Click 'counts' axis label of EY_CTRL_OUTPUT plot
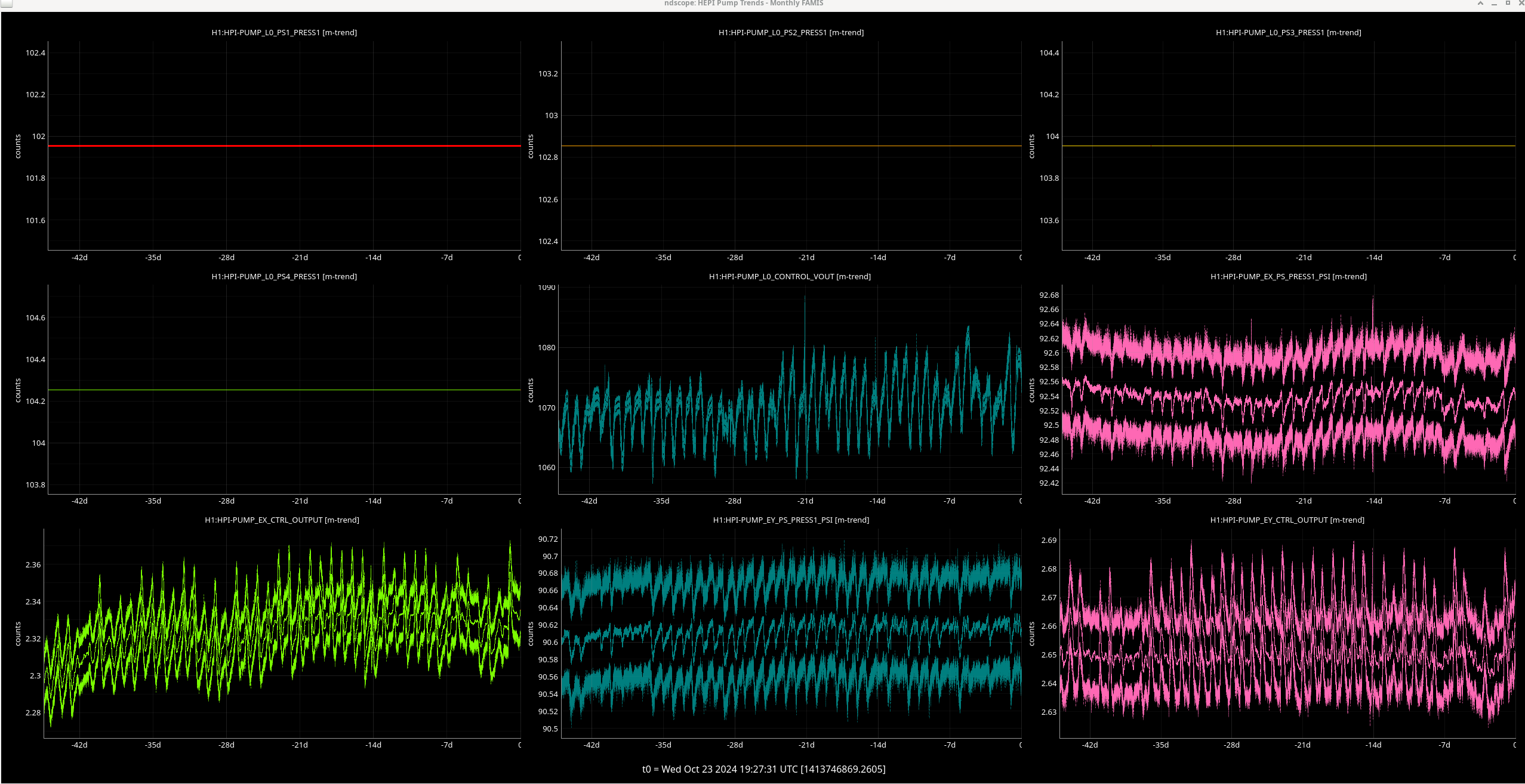The height and width of the screenshot is (784, 1525). (1031, 634)
